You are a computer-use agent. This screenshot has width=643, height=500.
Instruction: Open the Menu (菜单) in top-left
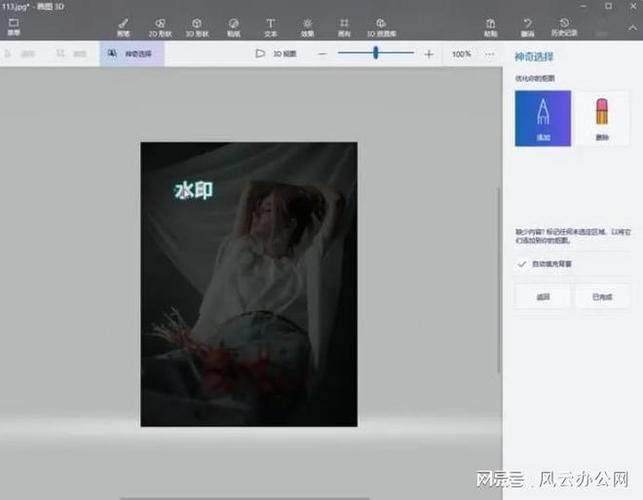click(14, 26)
